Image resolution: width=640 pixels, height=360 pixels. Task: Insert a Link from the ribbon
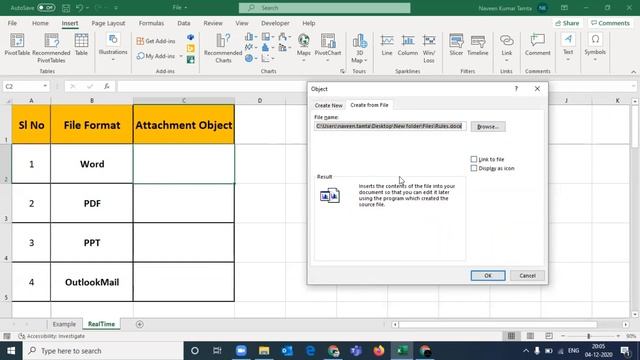click(x=507, y=48)
